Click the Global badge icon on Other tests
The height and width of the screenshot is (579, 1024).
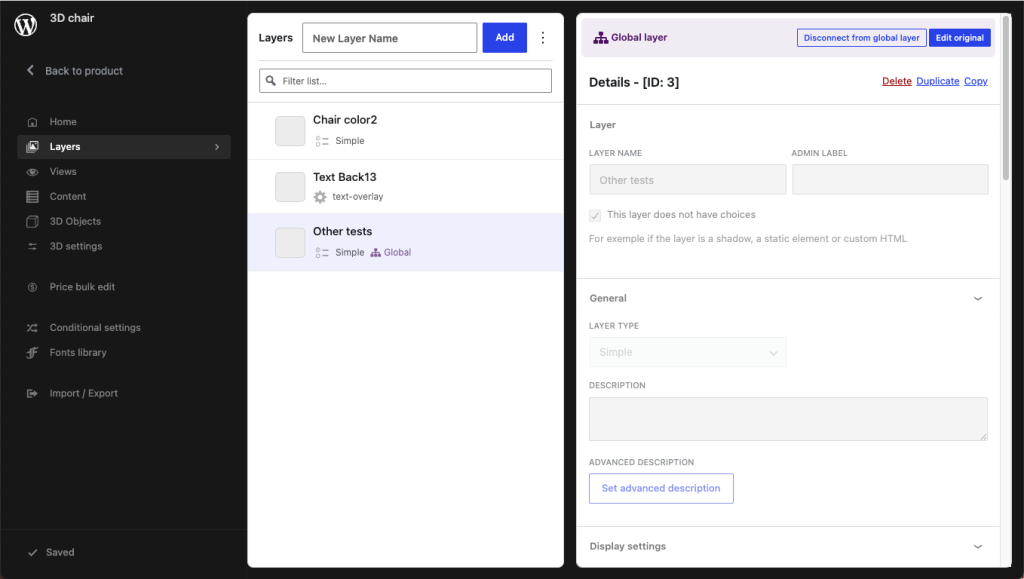point(376,253)
